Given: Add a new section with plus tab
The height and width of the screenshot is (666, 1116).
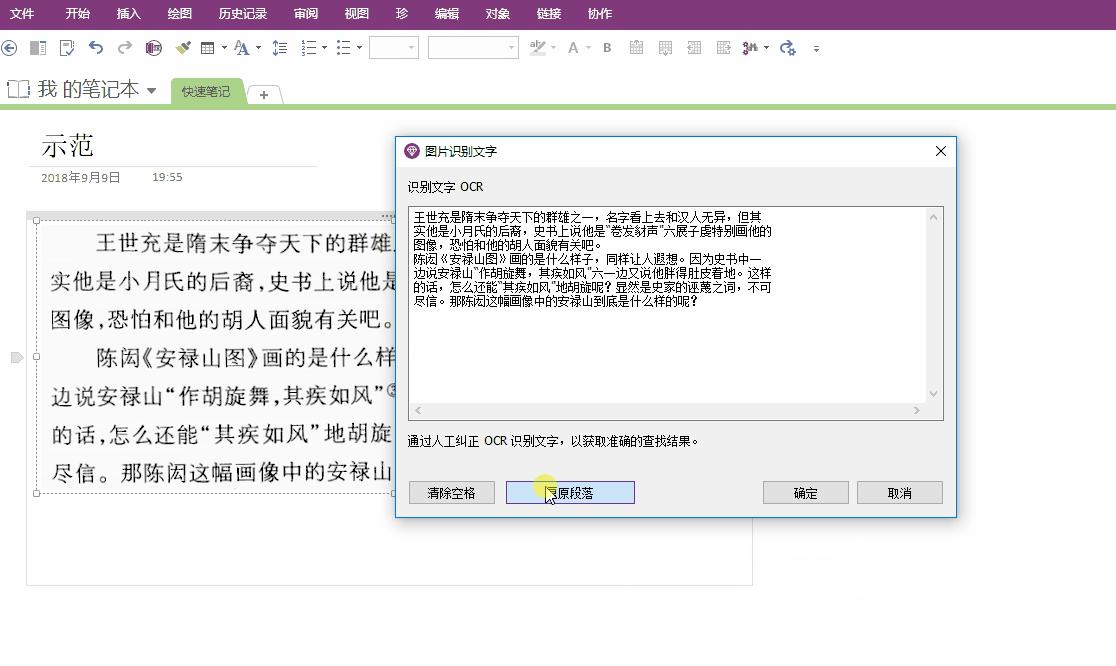Looking at the screenshot, I should click(264, 94).
